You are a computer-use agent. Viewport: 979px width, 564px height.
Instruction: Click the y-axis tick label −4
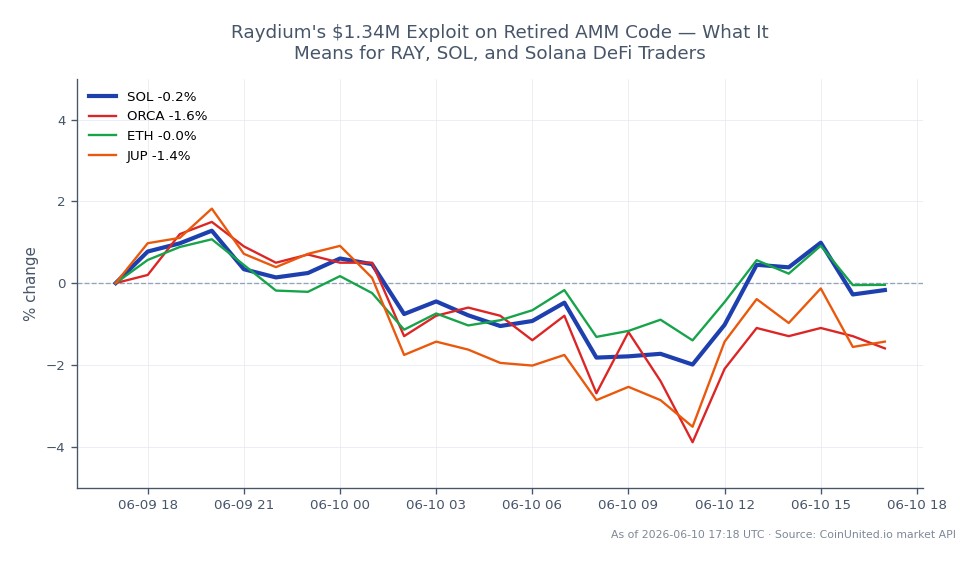click(56, 447)
